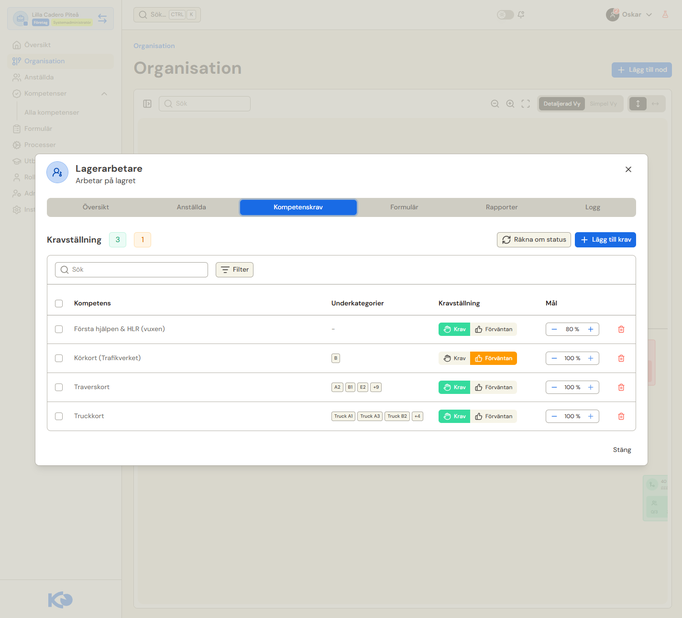682x618 pixels.
Task: Decrease Traverskort goal with minus icon
Action: tap(554, 387)
